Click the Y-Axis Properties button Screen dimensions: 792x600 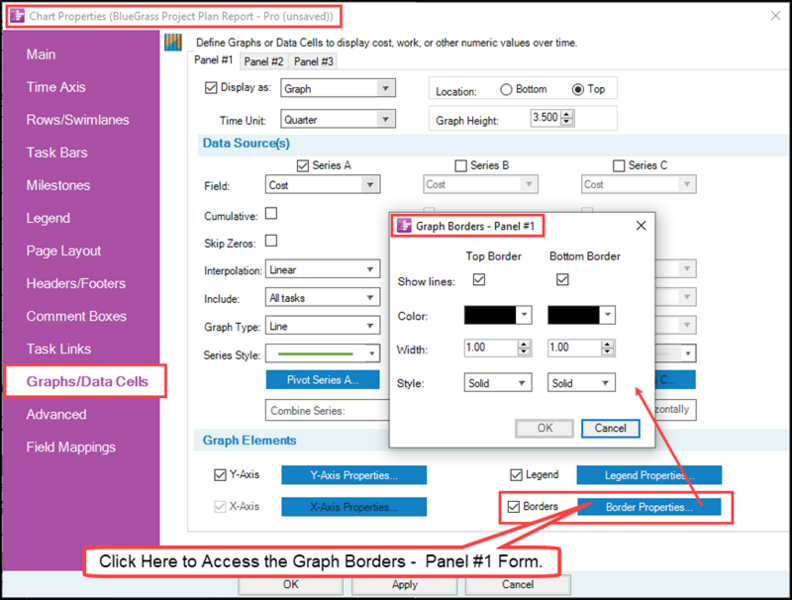(x=354, y=475)
